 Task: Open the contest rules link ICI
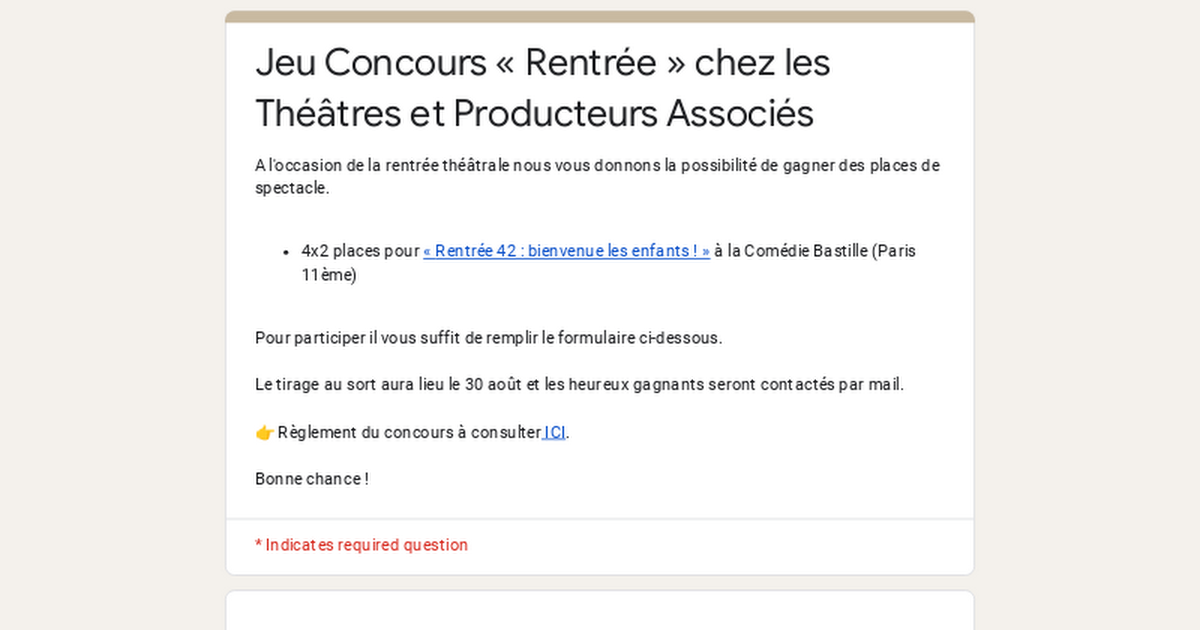(555, 432)
